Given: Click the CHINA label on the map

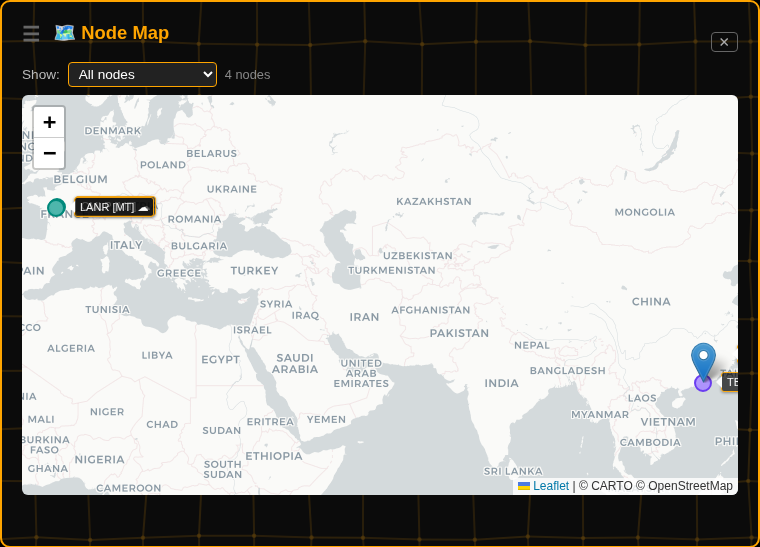Looking at the screenshot, I should pos(651,302).
